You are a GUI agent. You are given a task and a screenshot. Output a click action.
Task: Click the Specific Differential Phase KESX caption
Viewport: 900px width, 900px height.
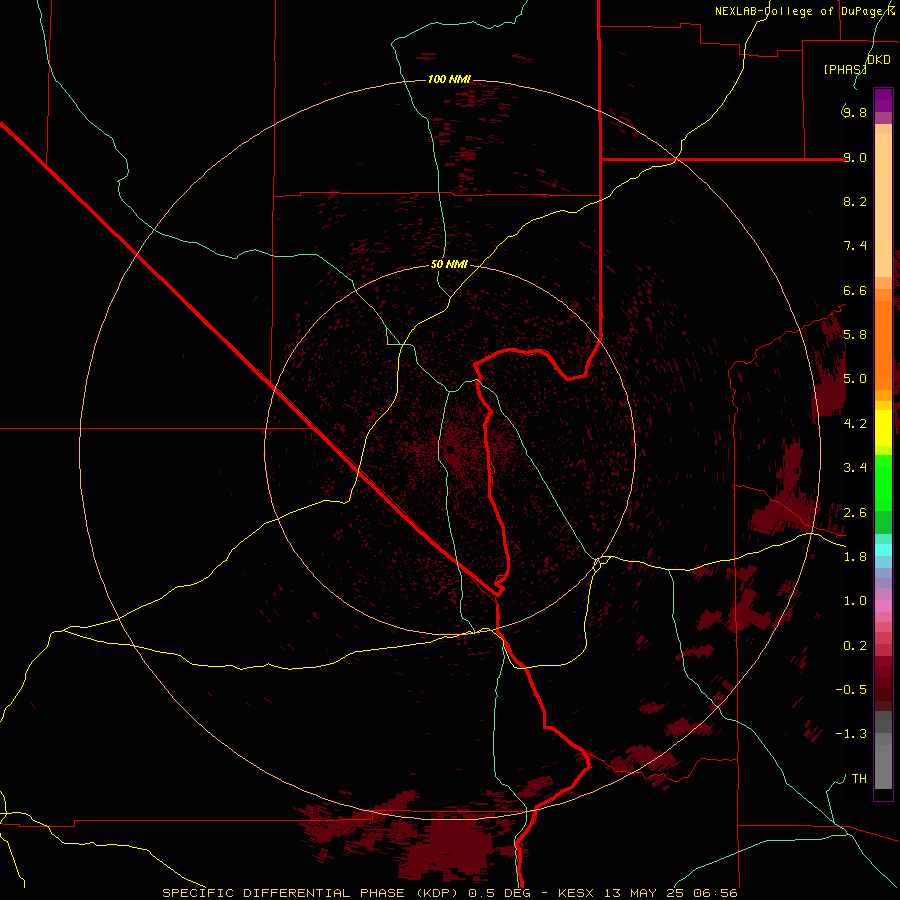[449, 893]
